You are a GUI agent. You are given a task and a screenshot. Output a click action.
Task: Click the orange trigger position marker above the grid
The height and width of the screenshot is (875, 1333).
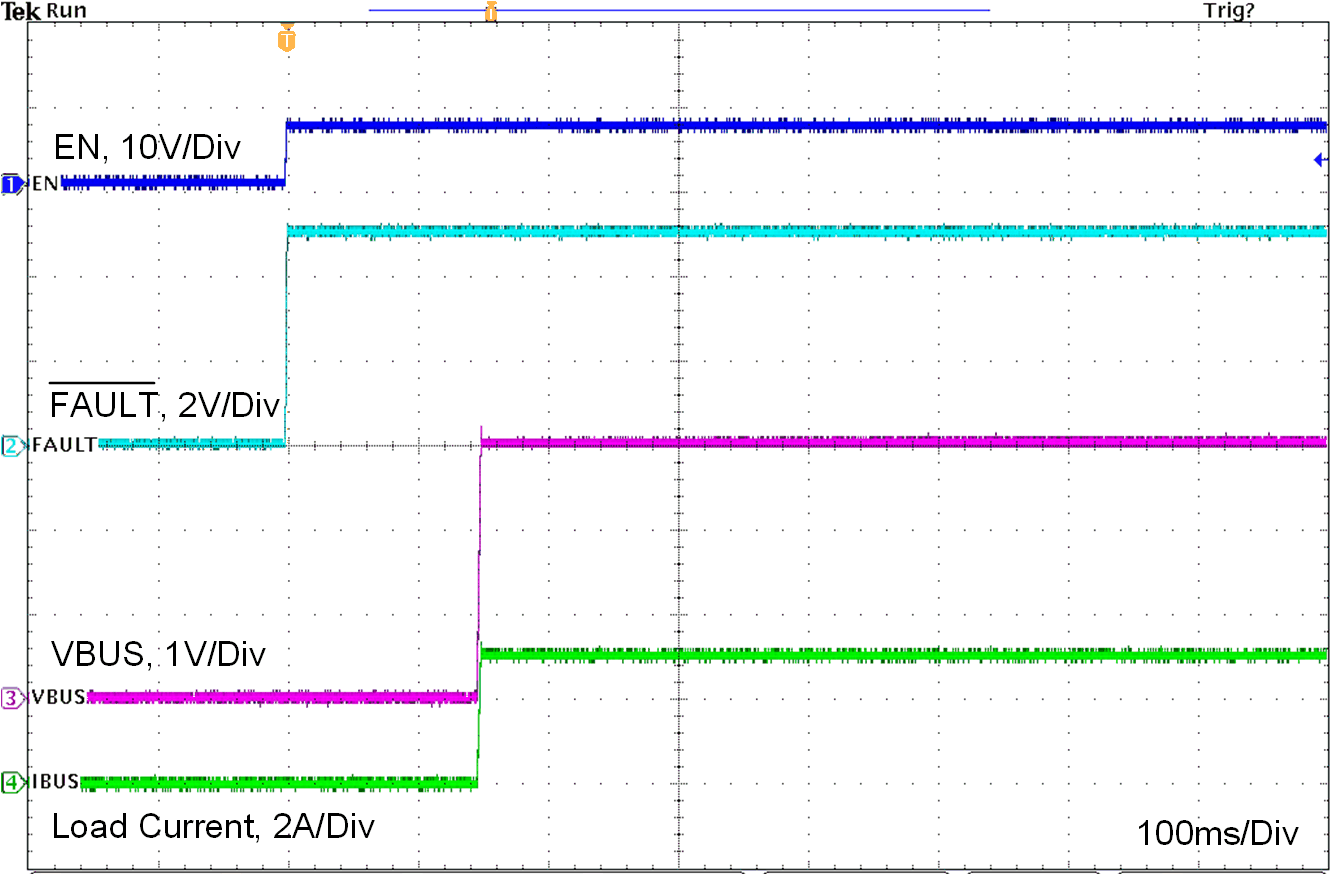tap(491, 11)
